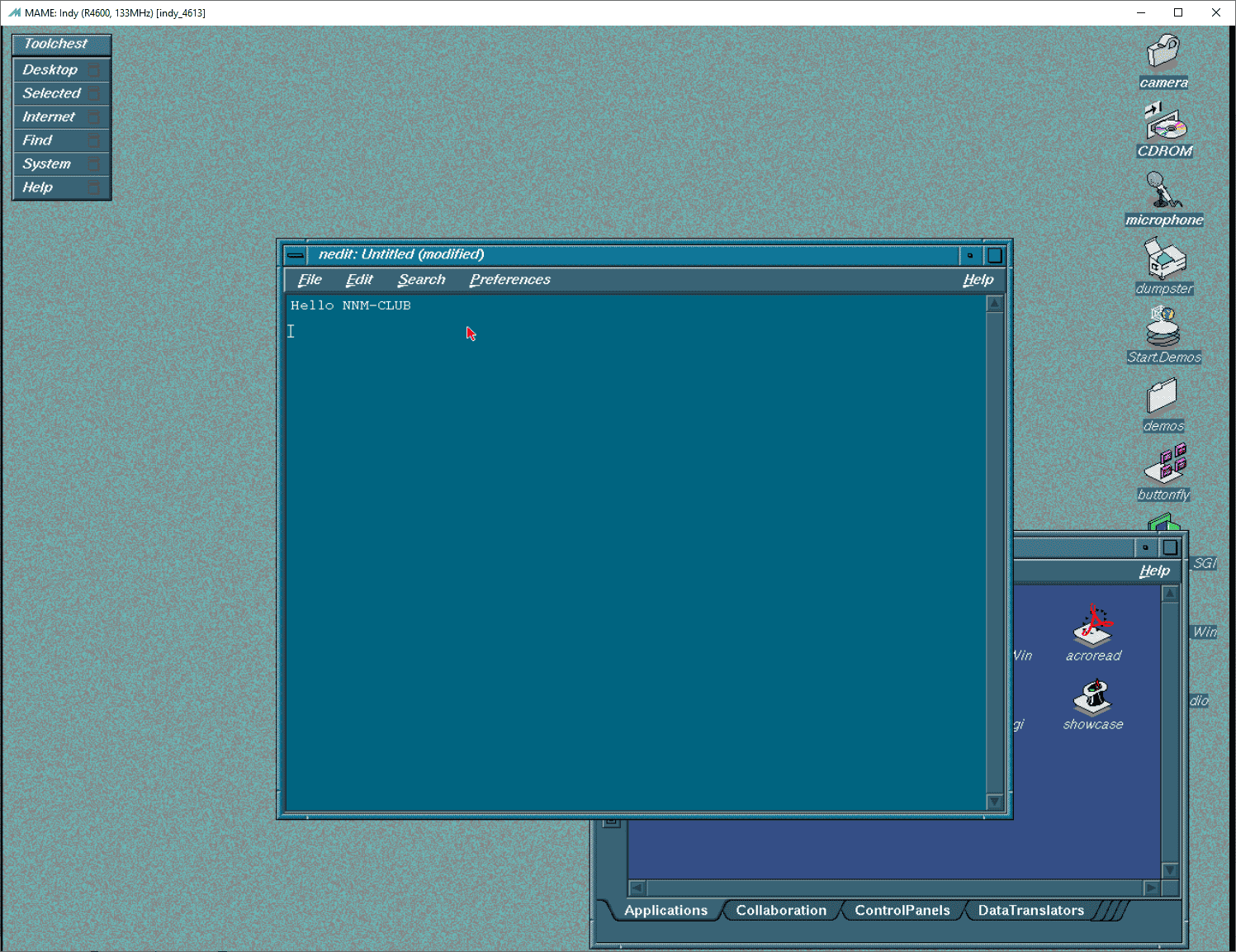The width and height of the screenshot is (1236, 952).
Task: Open the nedit File menu
Action: (x=310, y=280)
